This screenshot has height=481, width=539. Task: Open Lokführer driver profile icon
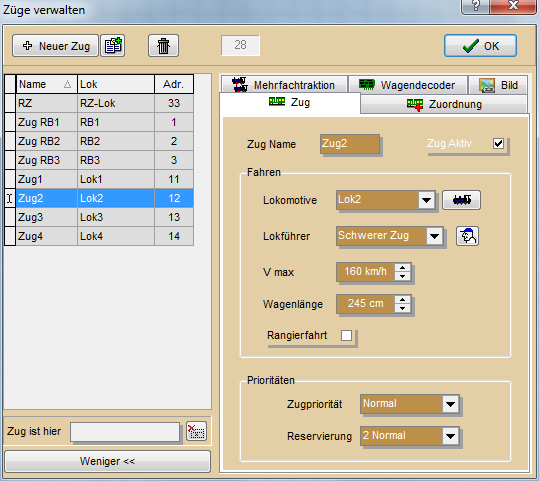468,236
